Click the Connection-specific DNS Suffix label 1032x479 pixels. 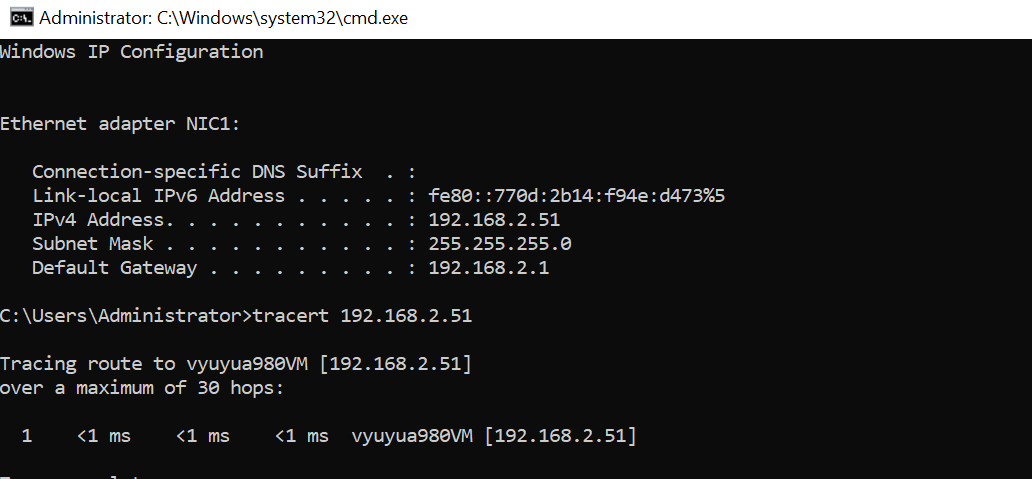[197, 172]
